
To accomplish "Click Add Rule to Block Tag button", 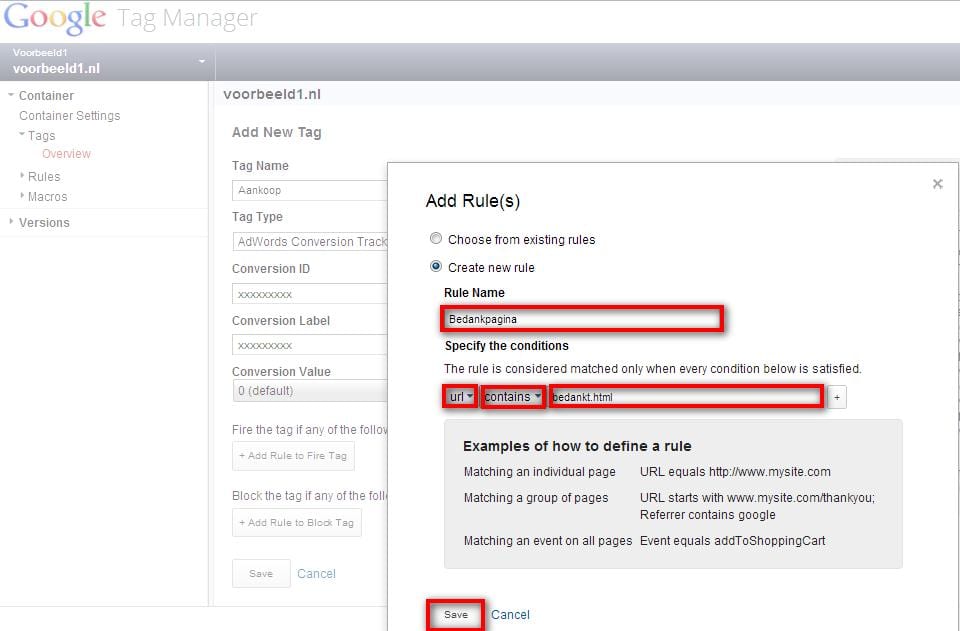I will (x=297, y=522).
